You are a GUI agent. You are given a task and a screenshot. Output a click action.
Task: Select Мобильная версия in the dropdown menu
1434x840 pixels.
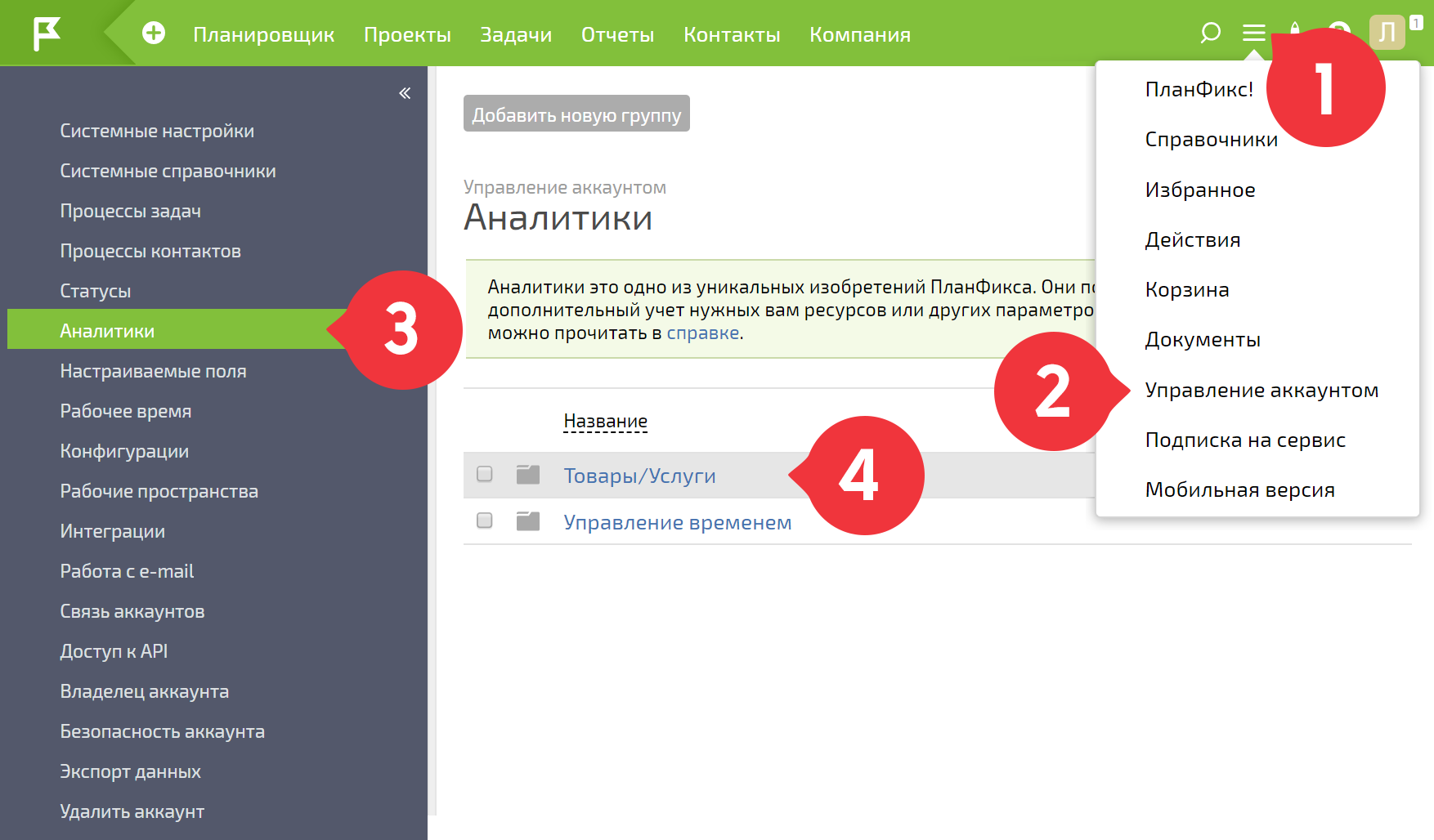tap(1239, 490)
